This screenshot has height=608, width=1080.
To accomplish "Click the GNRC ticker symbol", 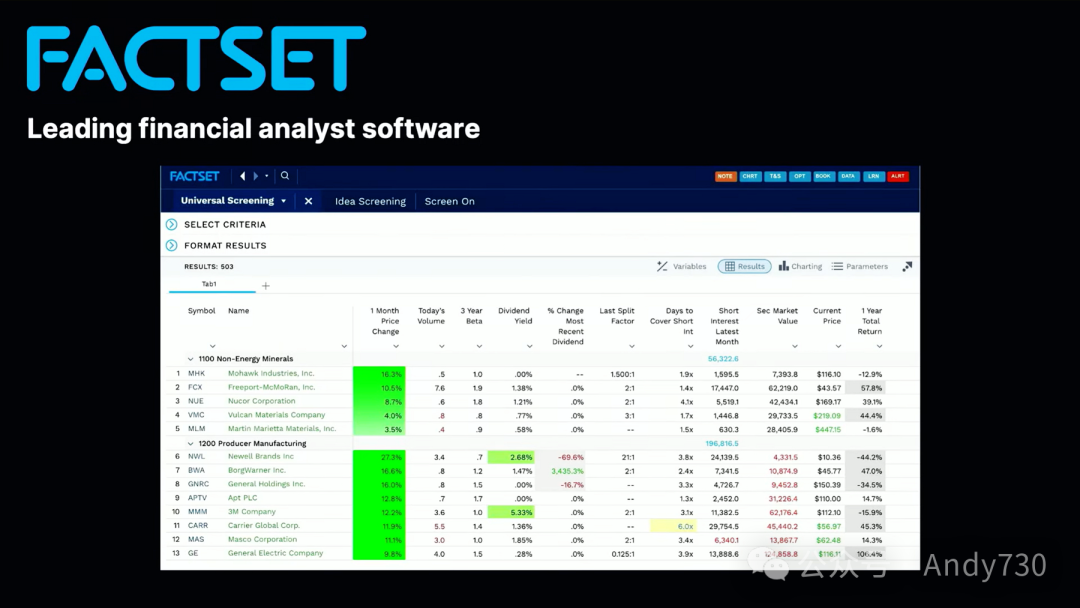I will click(198, 484).
